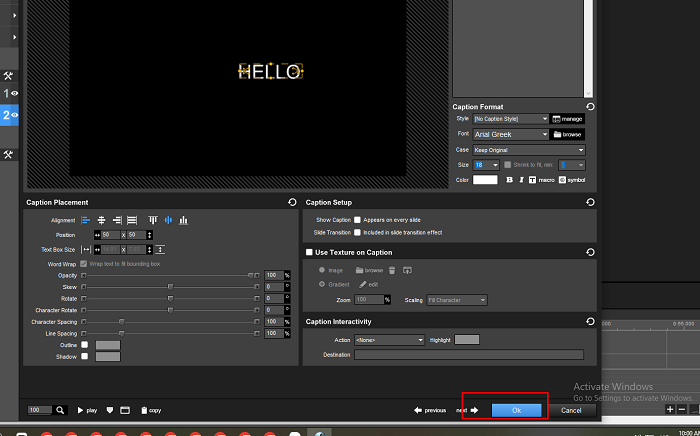Click the texture image edit icon beside the trash
The width and height of the screenshot is (700, 436).
[407, 270]
